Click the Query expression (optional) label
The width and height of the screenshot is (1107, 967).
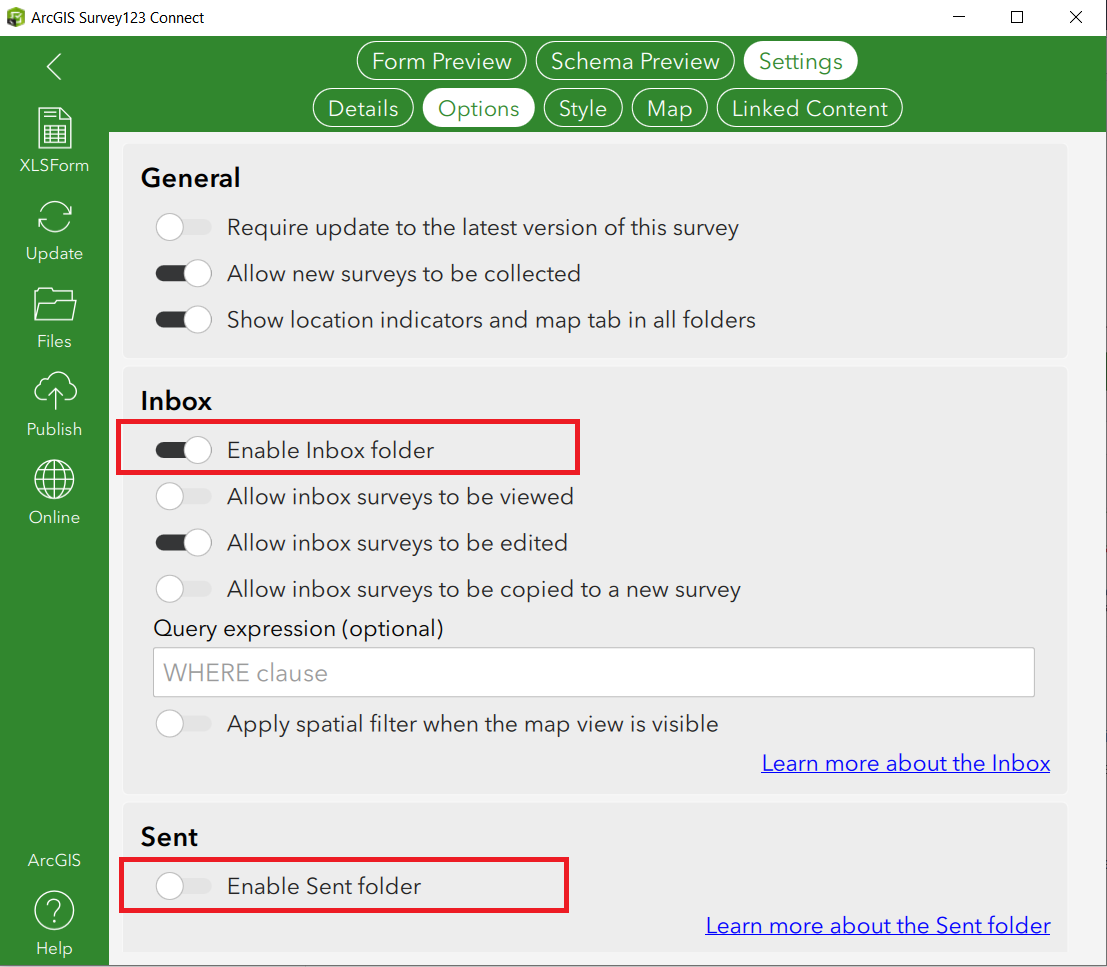(299, 628)
